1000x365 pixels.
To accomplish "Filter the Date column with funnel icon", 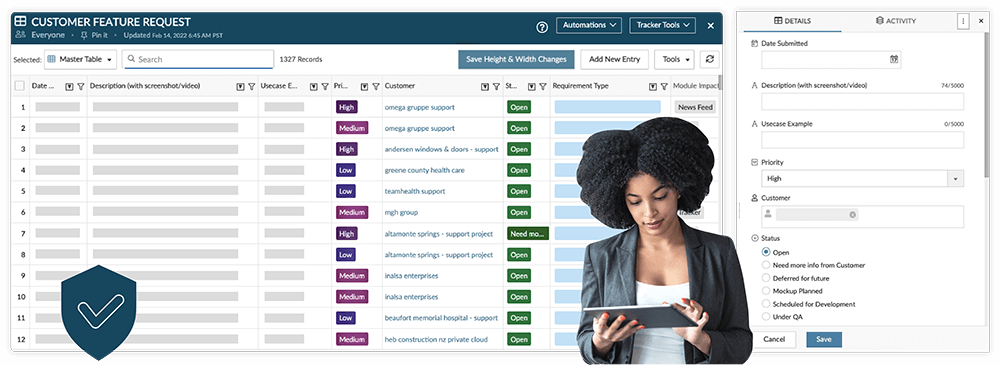I will point(80,86).
